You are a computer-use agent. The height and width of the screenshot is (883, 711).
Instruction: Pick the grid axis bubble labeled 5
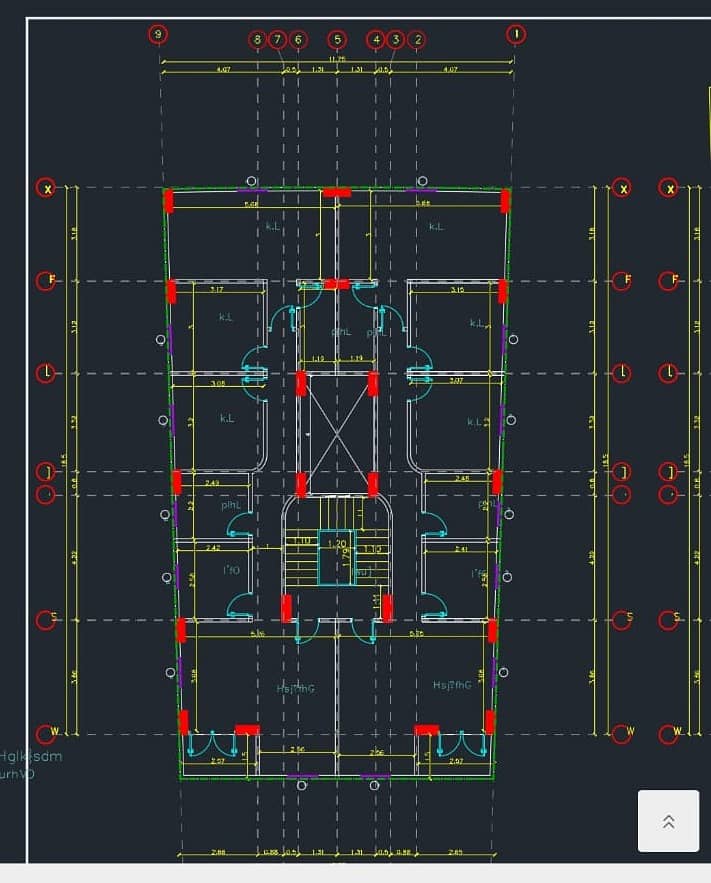pos(337,39)
